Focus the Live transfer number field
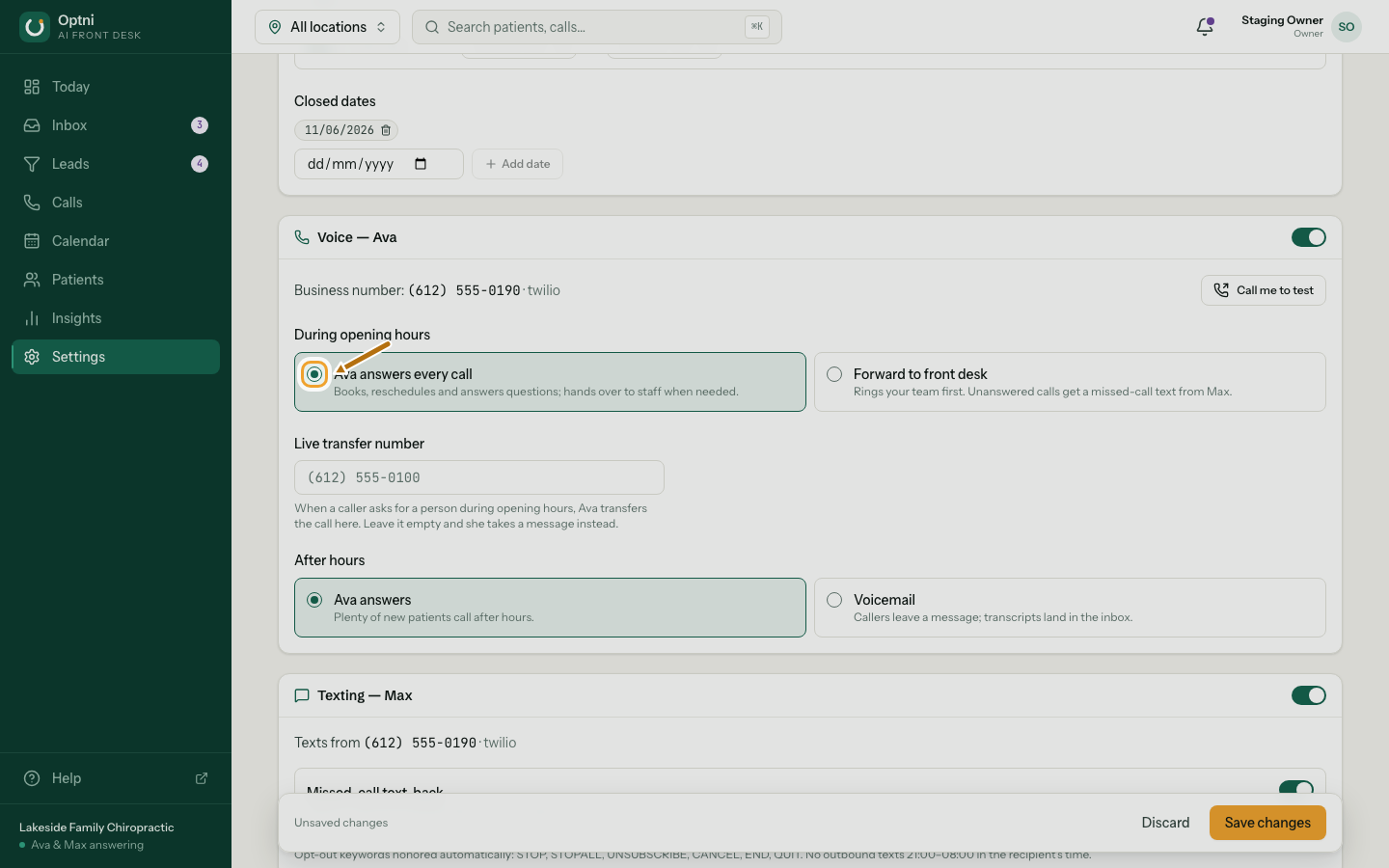 tap(479, 477)
